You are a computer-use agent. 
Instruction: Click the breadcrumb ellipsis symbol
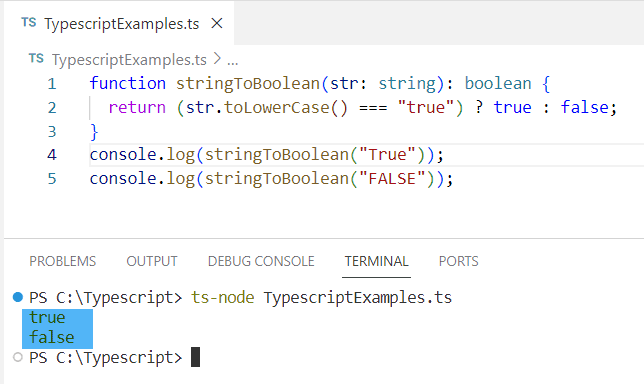click(232, 62)
